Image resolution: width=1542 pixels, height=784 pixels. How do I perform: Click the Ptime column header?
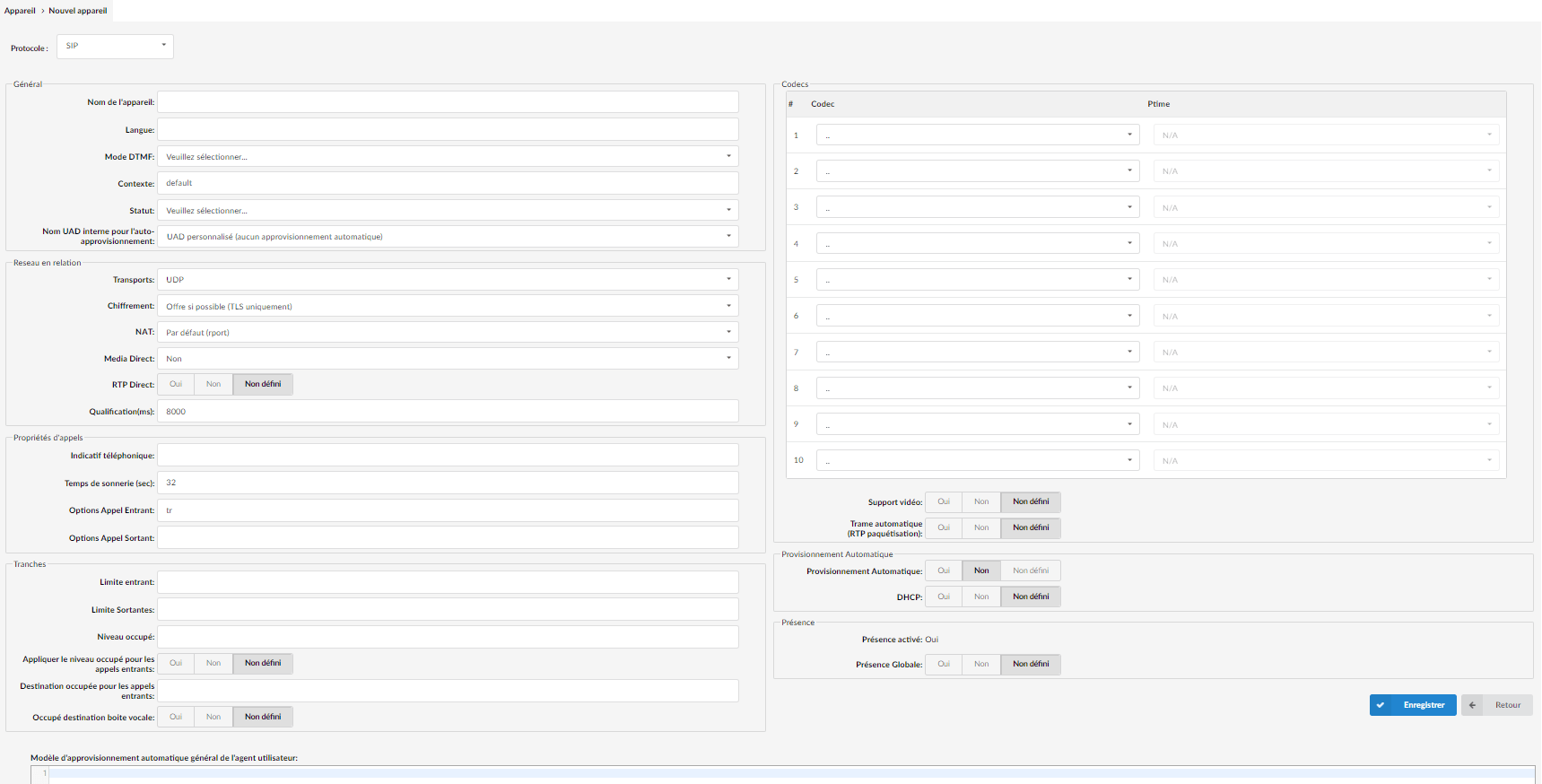click(x=1158, y=104)
